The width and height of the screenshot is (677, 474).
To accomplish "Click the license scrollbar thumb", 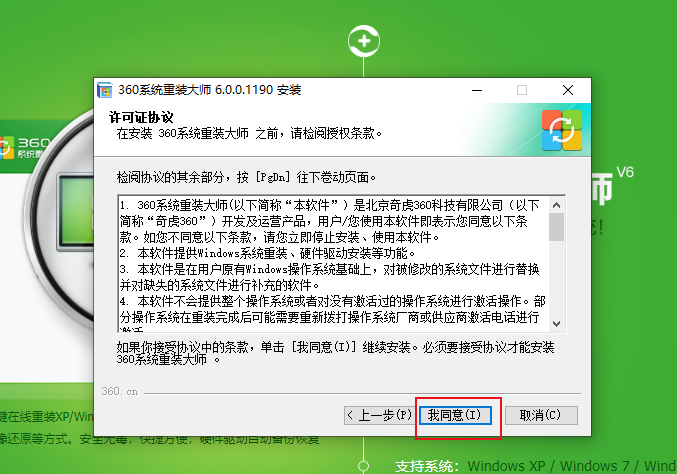I will (x=557, y=227).
